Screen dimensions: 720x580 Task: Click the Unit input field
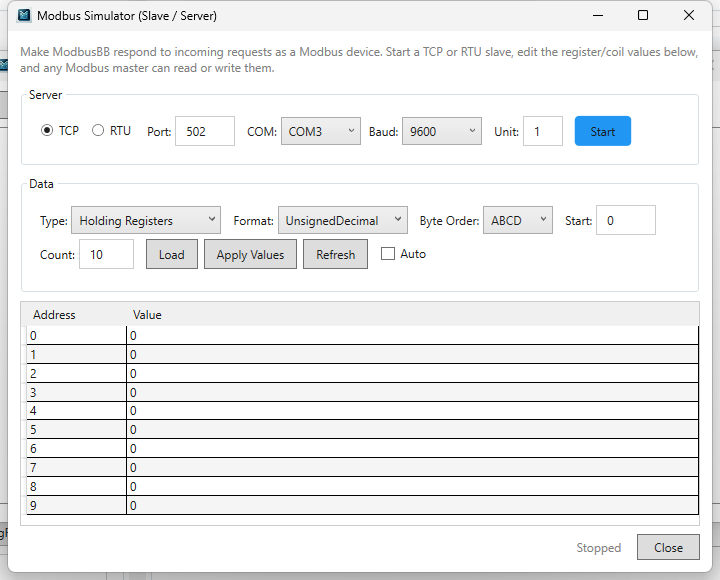click(x=543, y=131)
